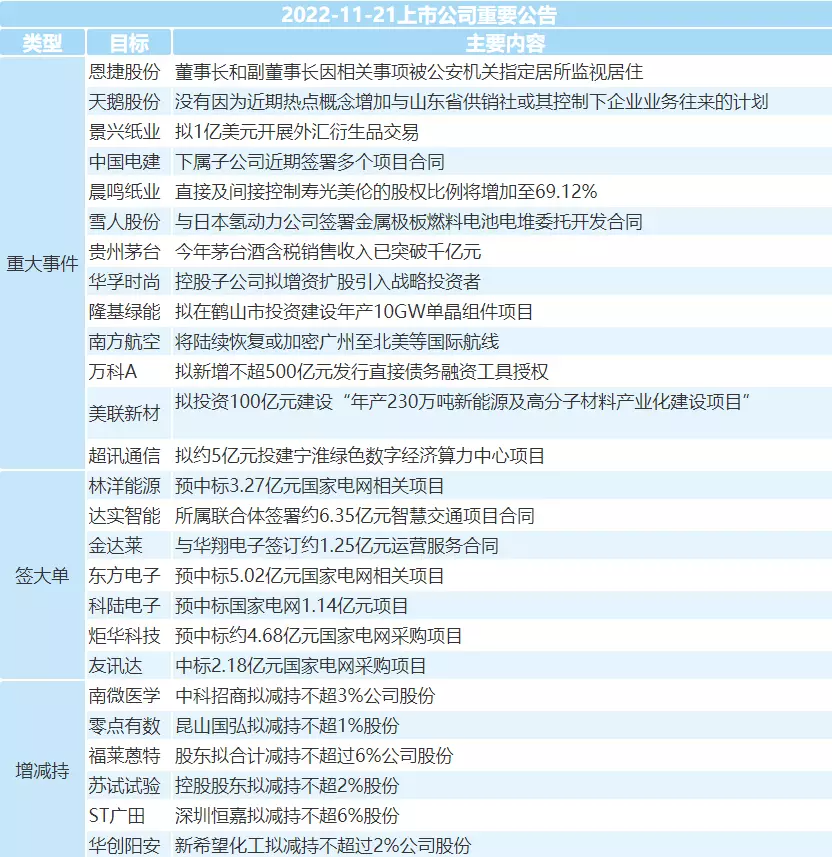Click the text 新希望化工拟减持不超过2%公司股份
Image resolution: width=832 pixels, height=857 pixels.
tap(323, 846)
